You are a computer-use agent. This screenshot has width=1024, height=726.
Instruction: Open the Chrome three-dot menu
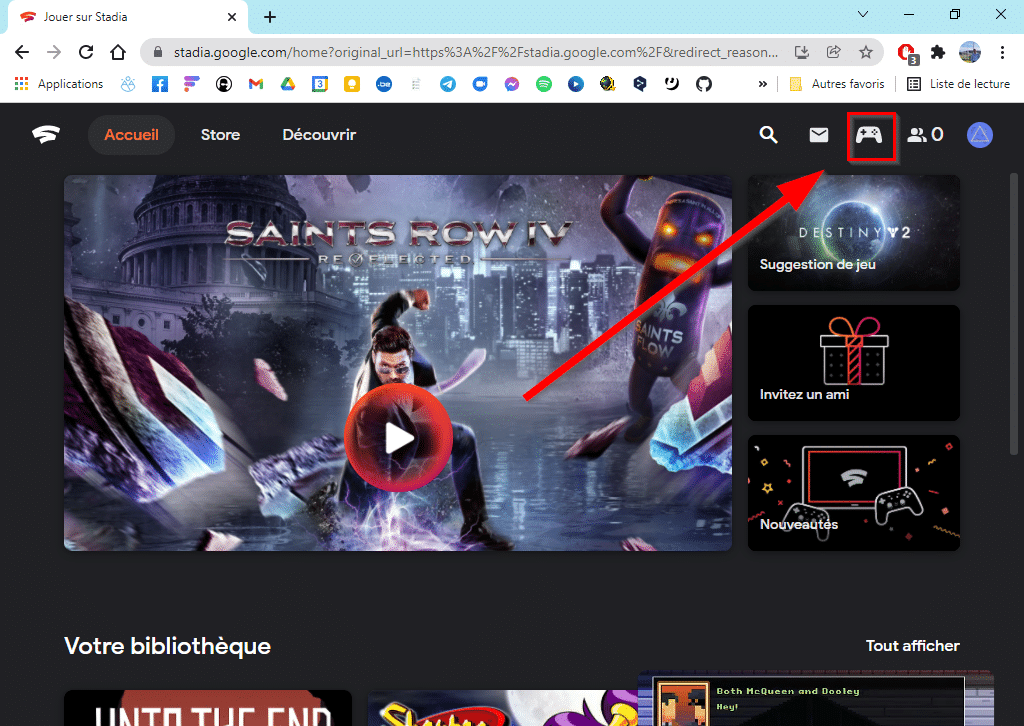pos(1002,52)
